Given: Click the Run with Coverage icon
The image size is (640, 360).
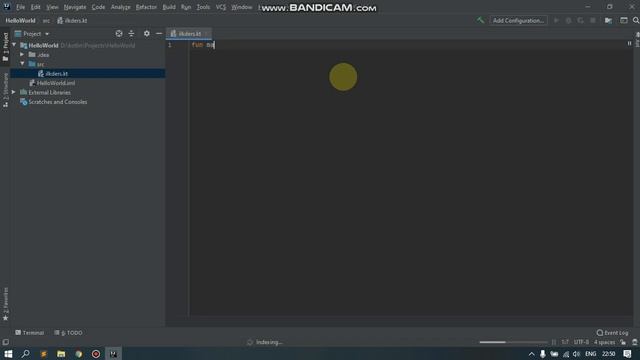Looking at the screenshot, I should click(580, 20).
